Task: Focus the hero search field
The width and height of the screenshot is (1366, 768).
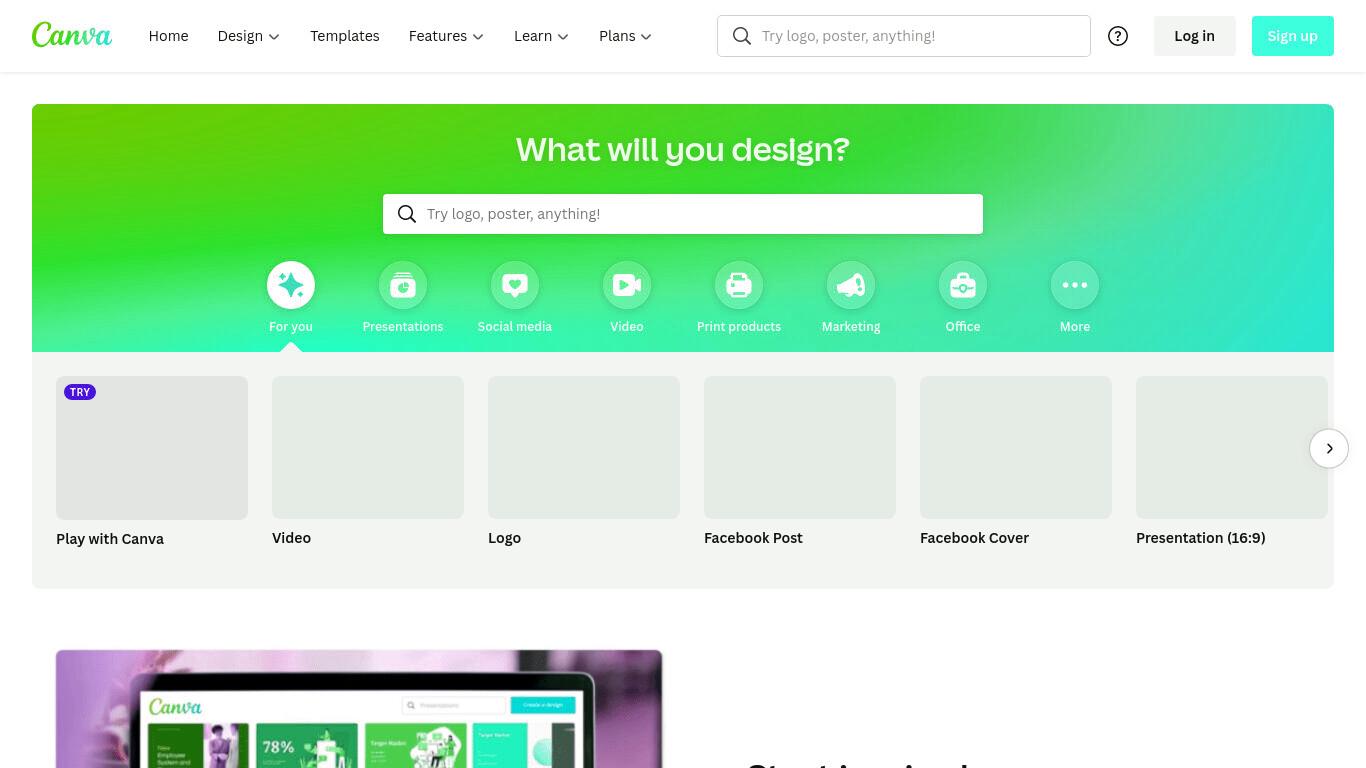Action: [x=683, y=214]
